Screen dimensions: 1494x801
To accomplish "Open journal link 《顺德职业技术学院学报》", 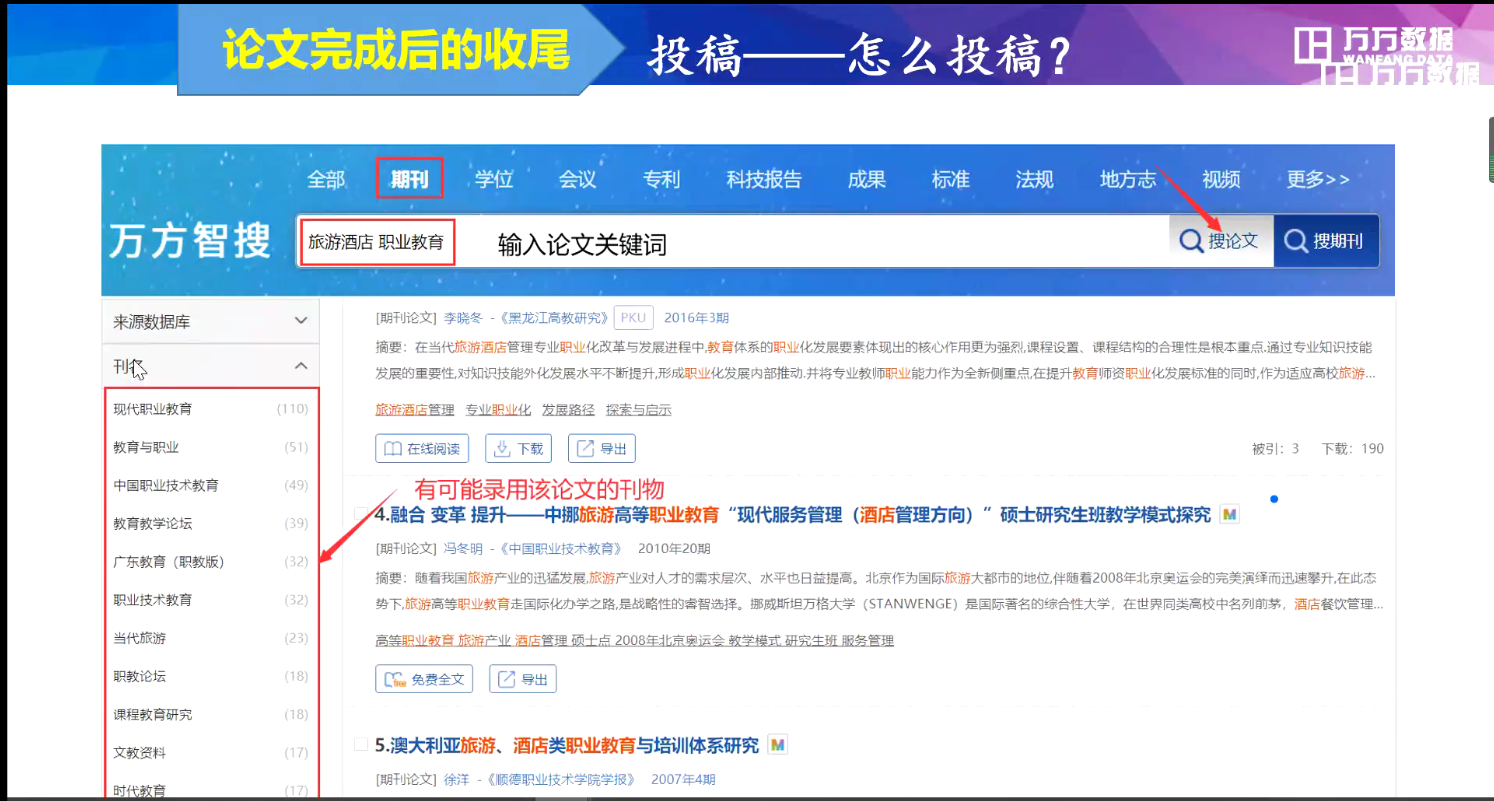I will pyautogui.click(x=562, y=779).
